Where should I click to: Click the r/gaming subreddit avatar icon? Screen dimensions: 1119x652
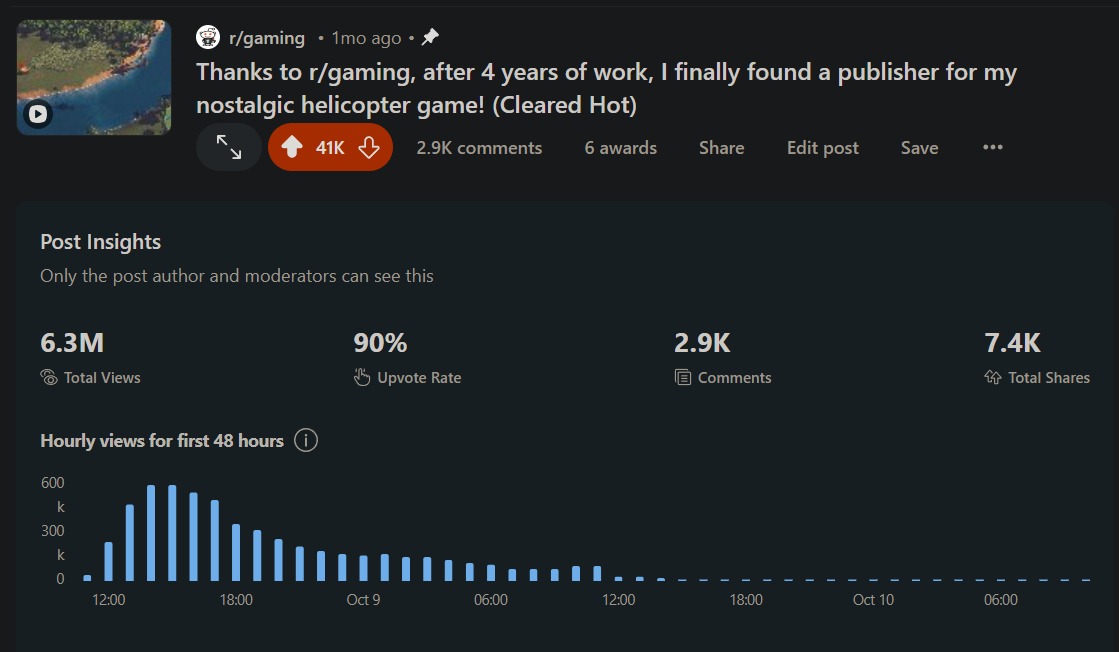pyautogui.click(x=208, y=37)
